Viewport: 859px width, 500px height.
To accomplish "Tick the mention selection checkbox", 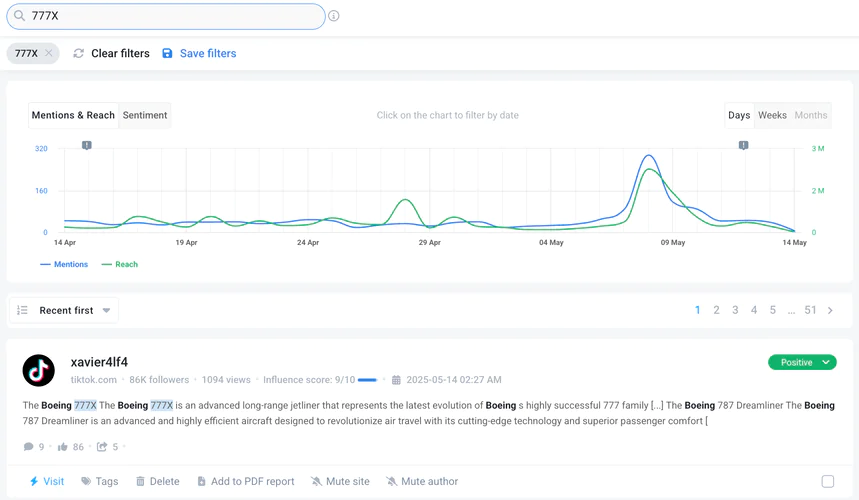I will coord(828,481).
